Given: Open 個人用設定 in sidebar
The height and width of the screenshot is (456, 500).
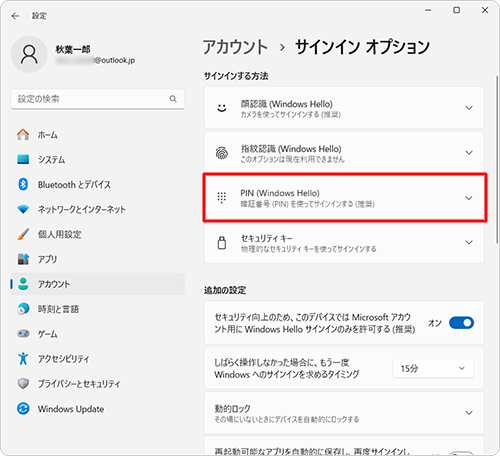Looking at the screenshot, I should point(98,234).
